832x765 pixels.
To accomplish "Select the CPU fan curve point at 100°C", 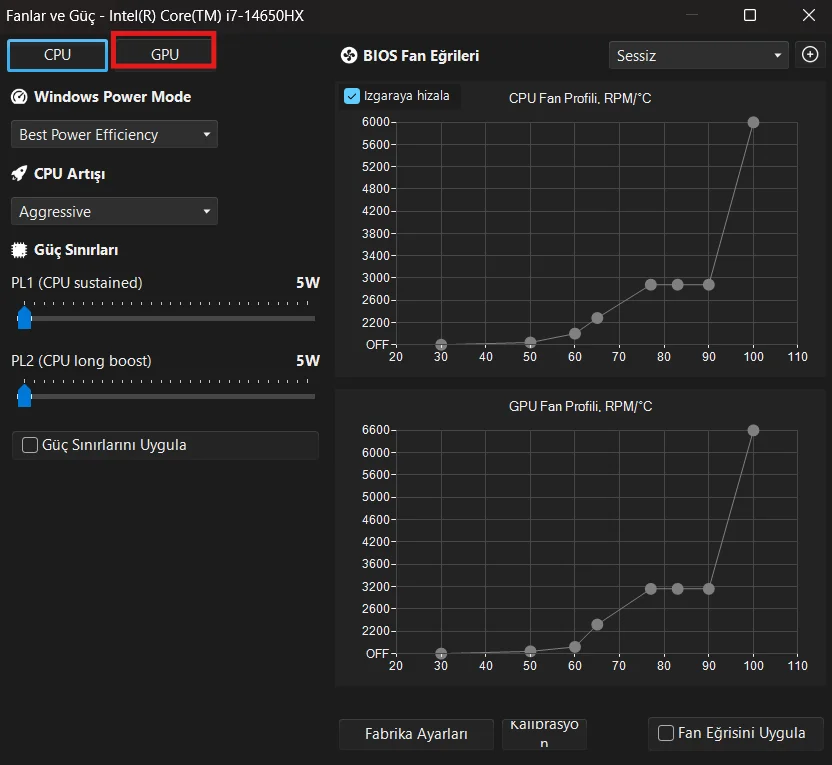I will 753,123.
